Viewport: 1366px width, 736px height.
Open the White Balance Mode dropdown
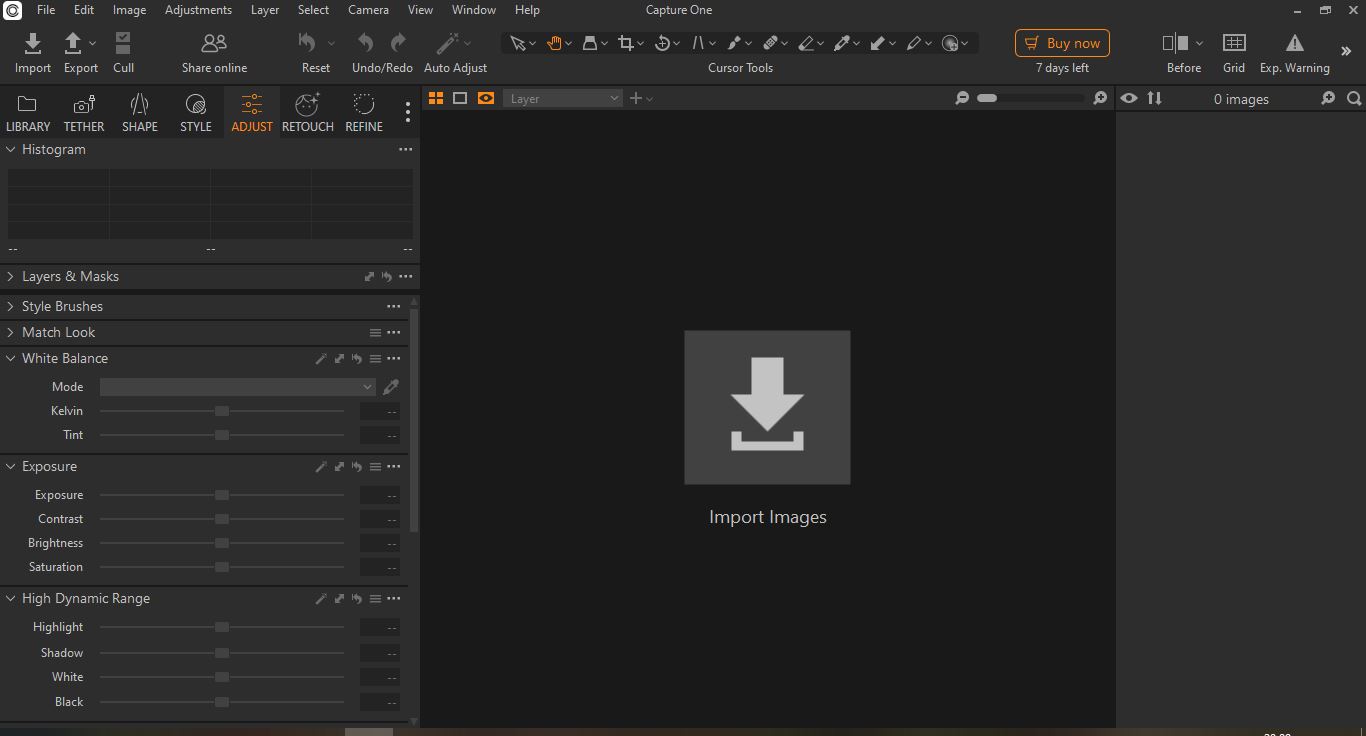point(237,387)
